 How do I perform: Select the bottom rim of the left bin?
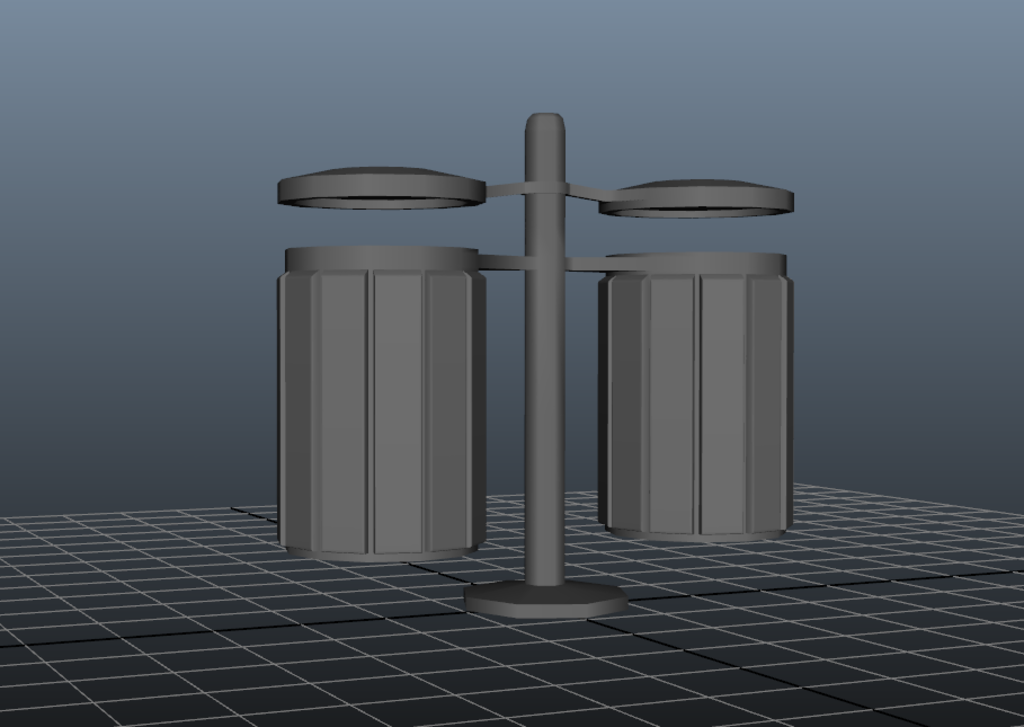point(380,553)
